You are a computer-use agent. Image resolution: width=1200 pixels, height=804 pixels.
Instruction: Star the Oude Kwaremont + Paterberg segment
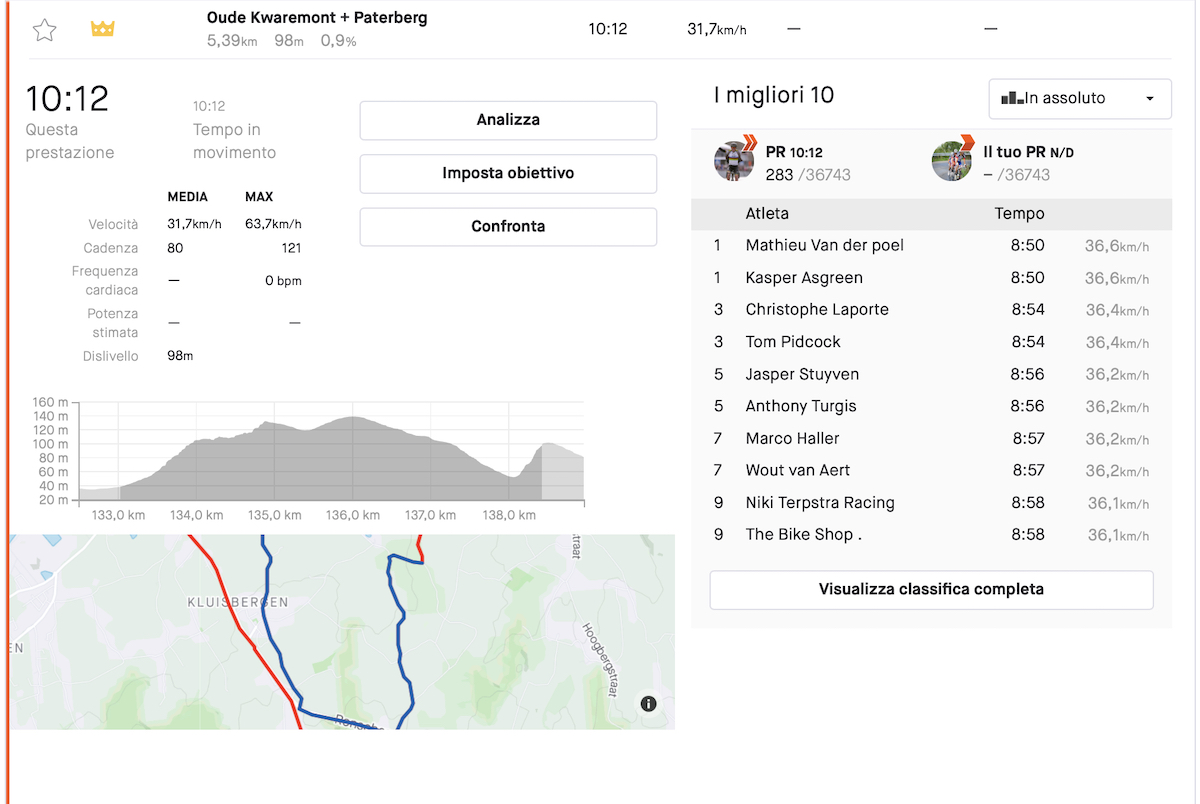[44, 30]
